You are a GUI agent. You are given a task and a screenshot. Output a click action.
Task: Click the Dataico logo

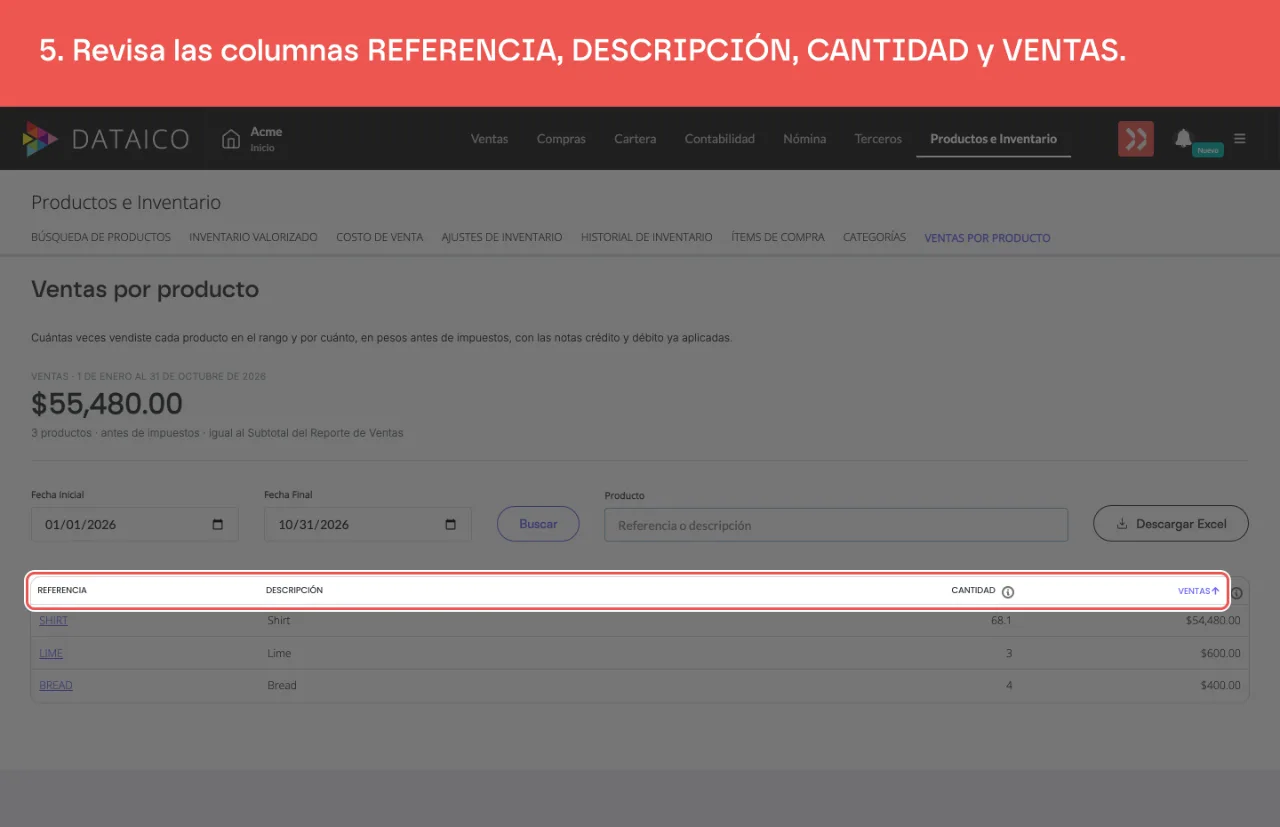(105, 139)
